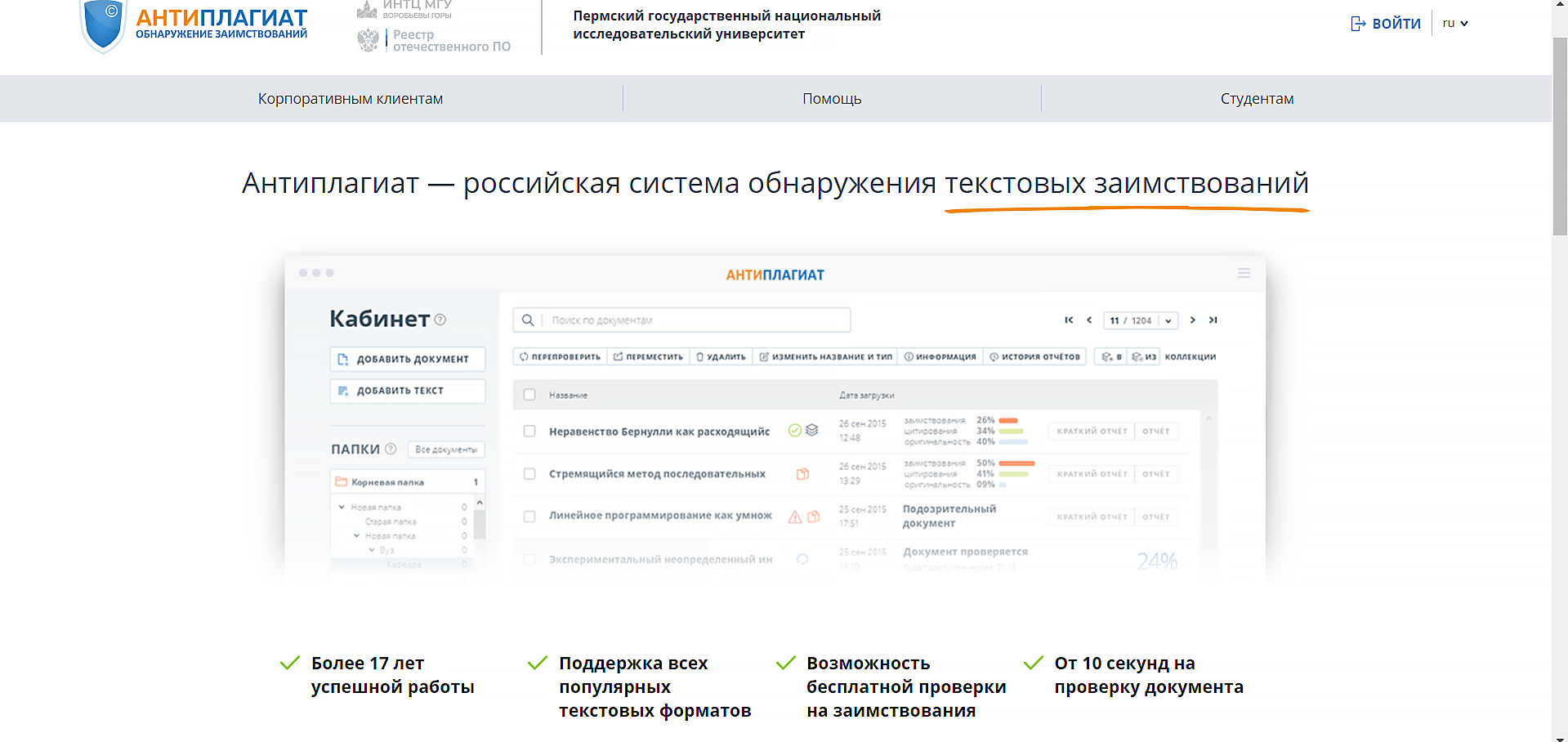The image size is (1568, 742).
Task: Check the Неравенство Бернулли row checkbox
Action: point(529,431)
